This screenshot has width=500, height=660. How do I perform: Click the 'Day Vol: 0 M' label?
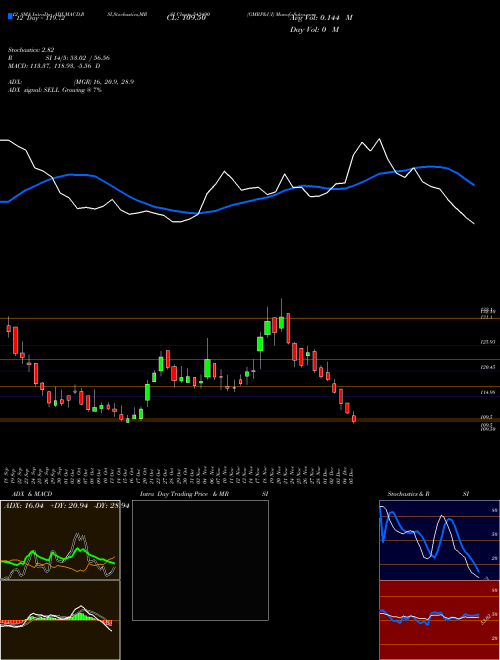(314, 30)
